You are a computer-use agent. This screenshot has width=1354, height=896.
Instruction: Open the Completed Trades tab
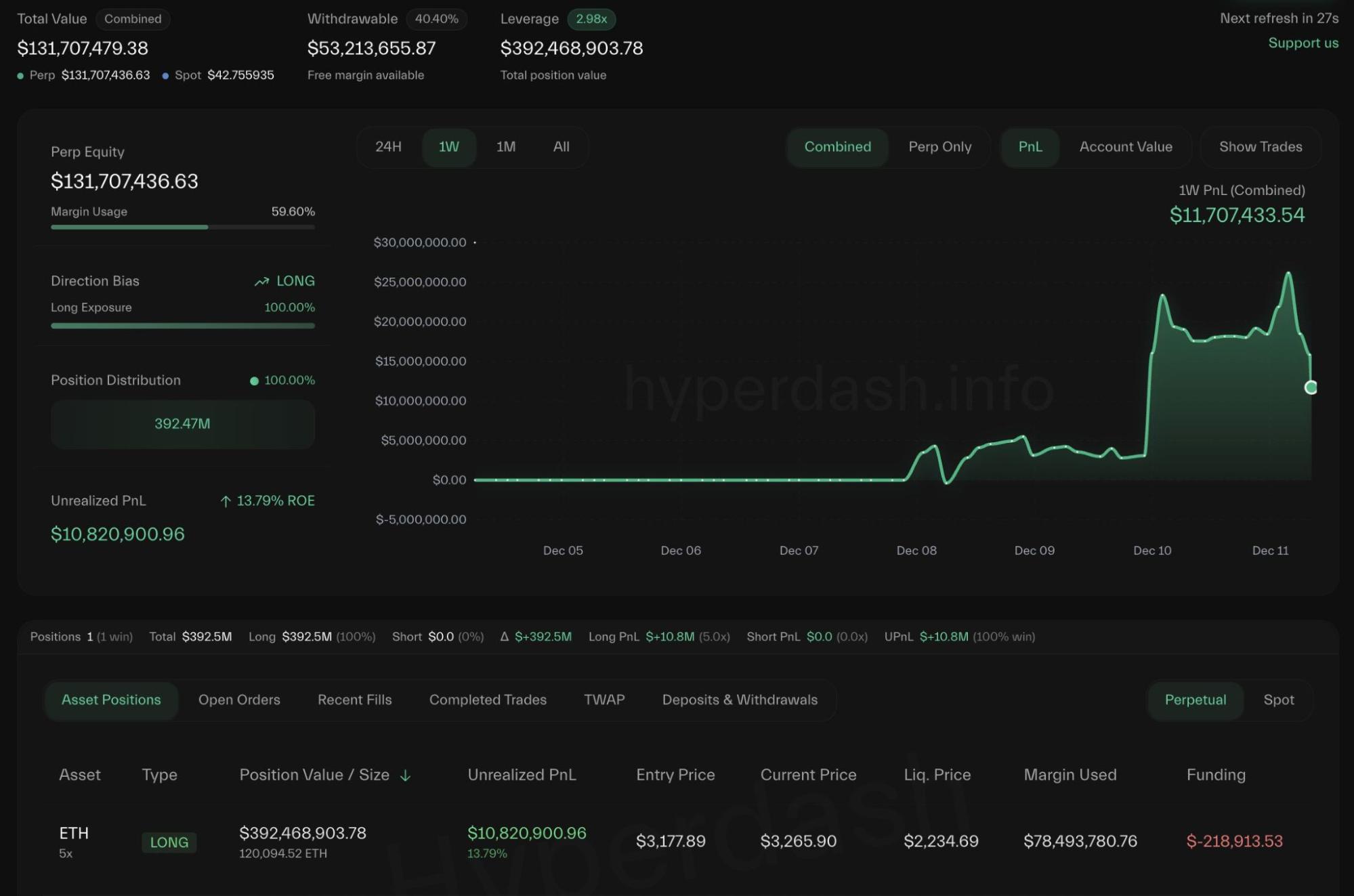coord(487,700)
